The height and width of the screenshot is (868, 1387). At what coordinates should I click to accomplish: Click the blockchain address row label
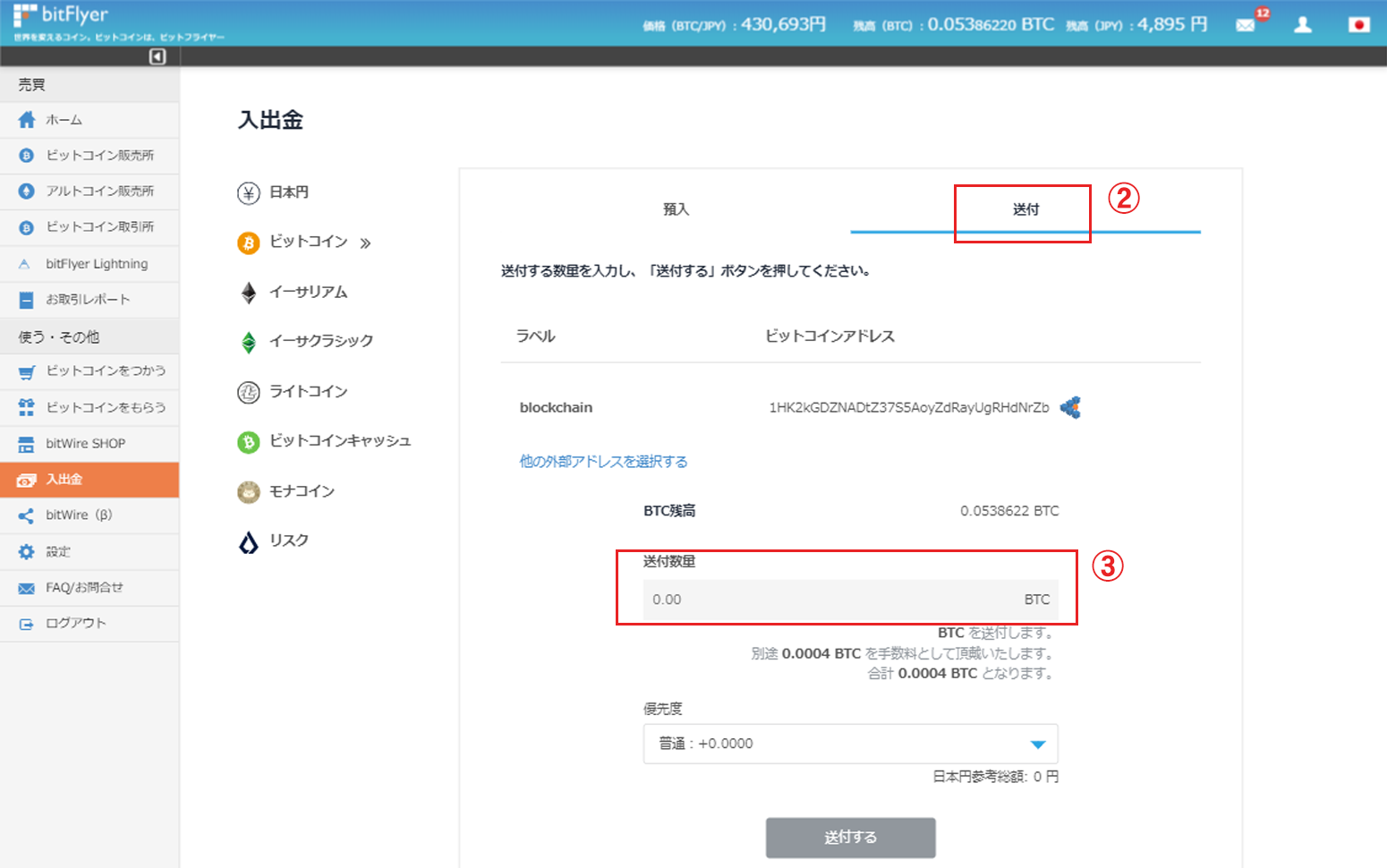(x=556, y=408)
